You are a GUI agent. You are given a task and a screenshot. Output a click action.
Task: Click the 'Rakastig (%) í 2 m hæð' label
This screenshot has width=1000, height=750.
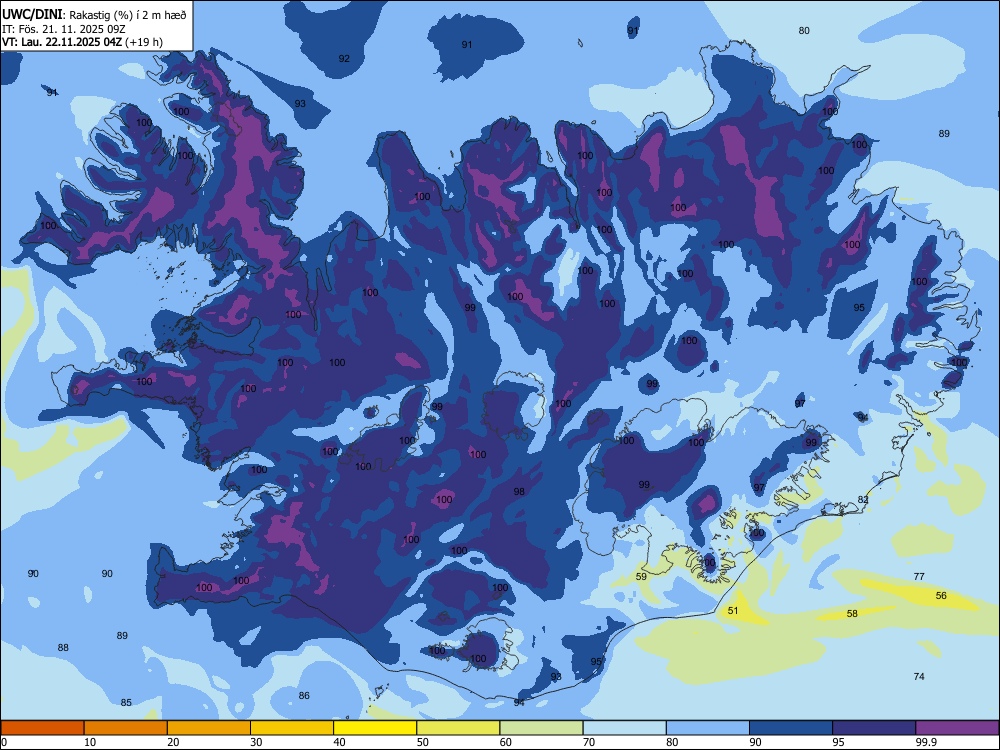tap(128, 15)
